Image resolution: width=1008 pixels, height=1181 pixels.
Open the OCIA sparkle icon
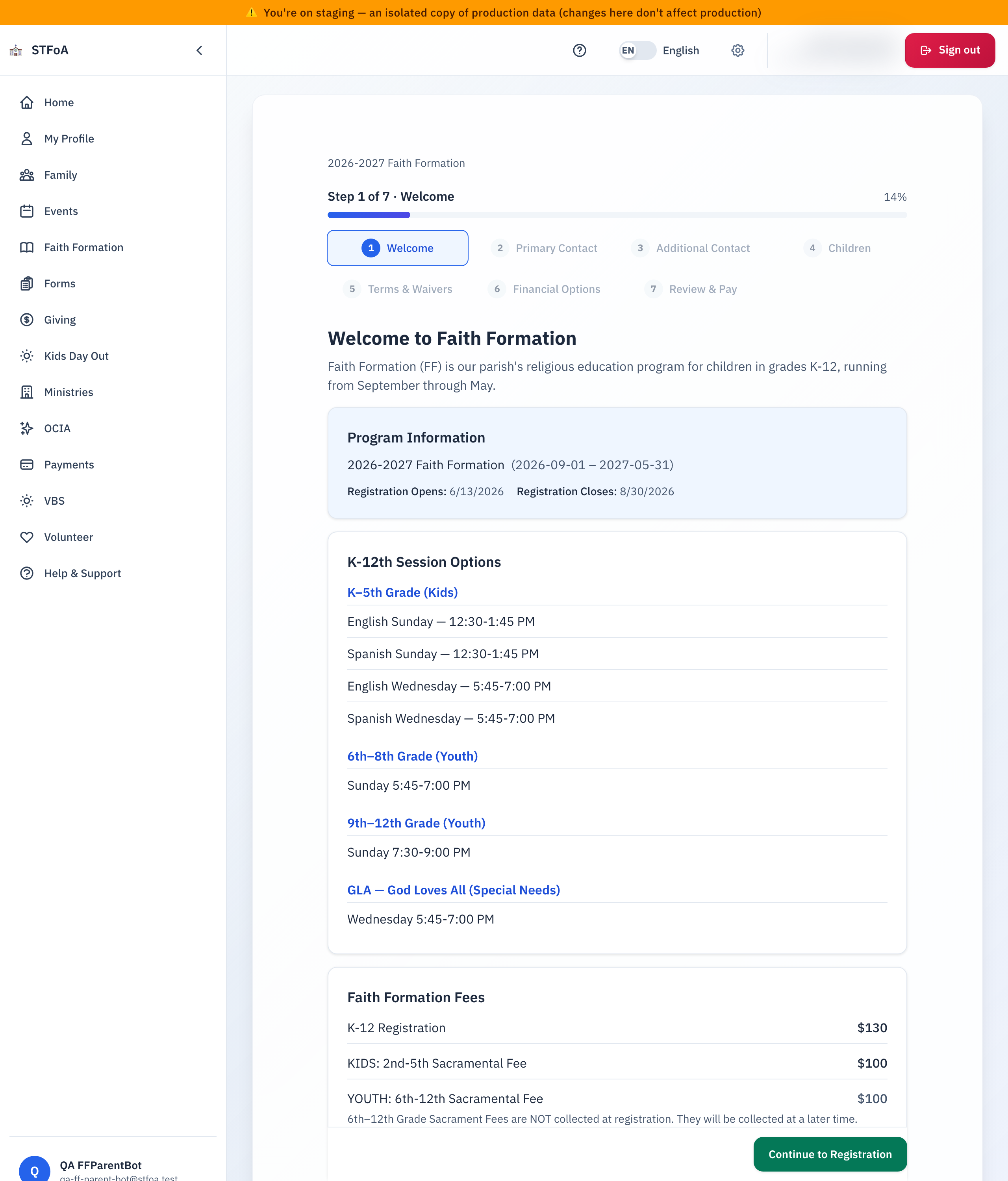click(x=27, y=428)
